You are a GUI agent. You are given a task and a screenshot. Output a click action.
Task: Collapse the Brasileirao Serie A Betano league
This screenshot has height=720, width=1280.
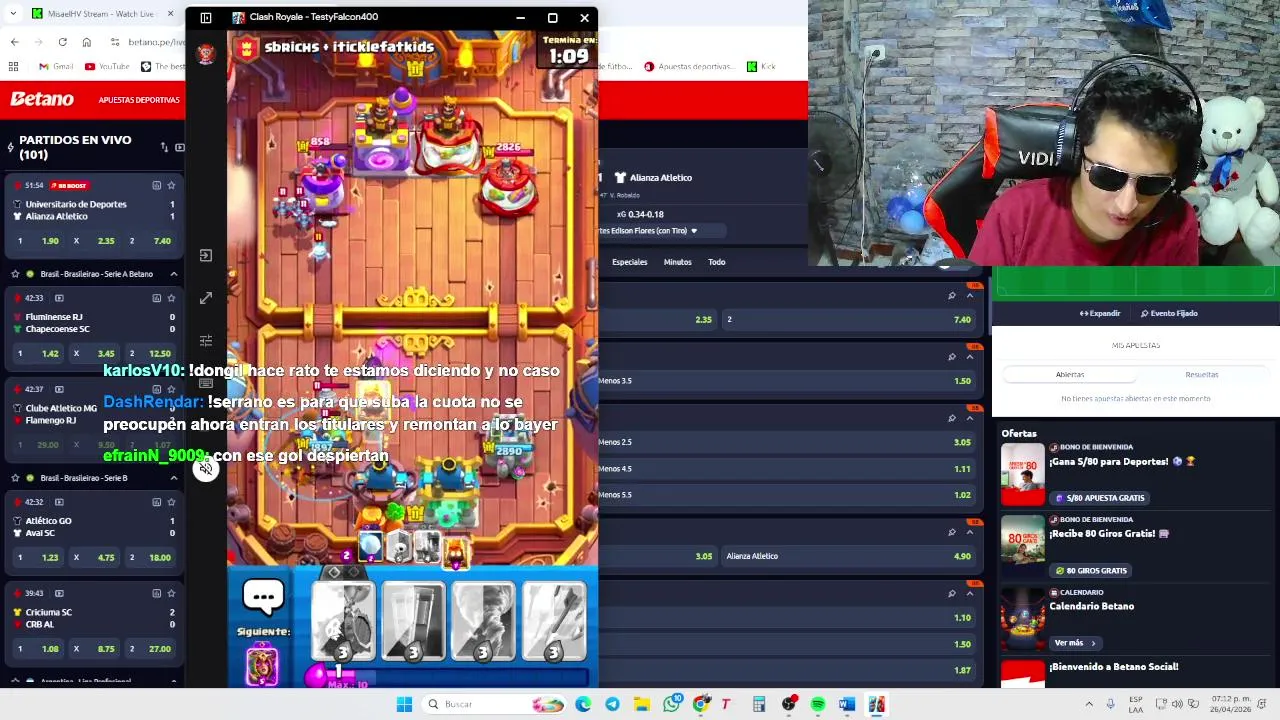pyautogui.click(x=173, y=273)
